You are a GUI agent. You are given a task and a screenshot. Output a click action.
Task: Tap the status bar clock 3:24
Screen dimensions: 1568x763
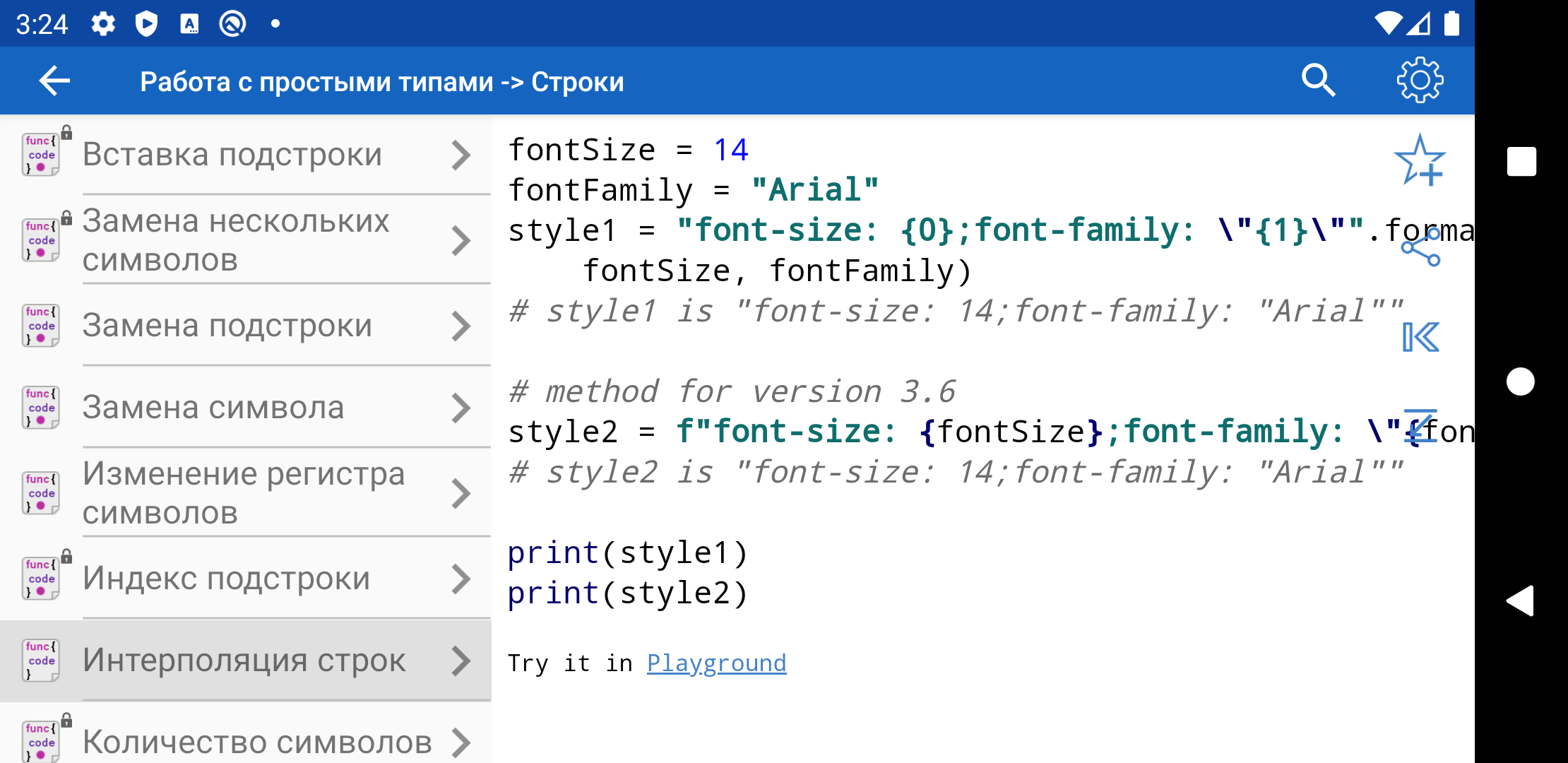tap(42, 25)
